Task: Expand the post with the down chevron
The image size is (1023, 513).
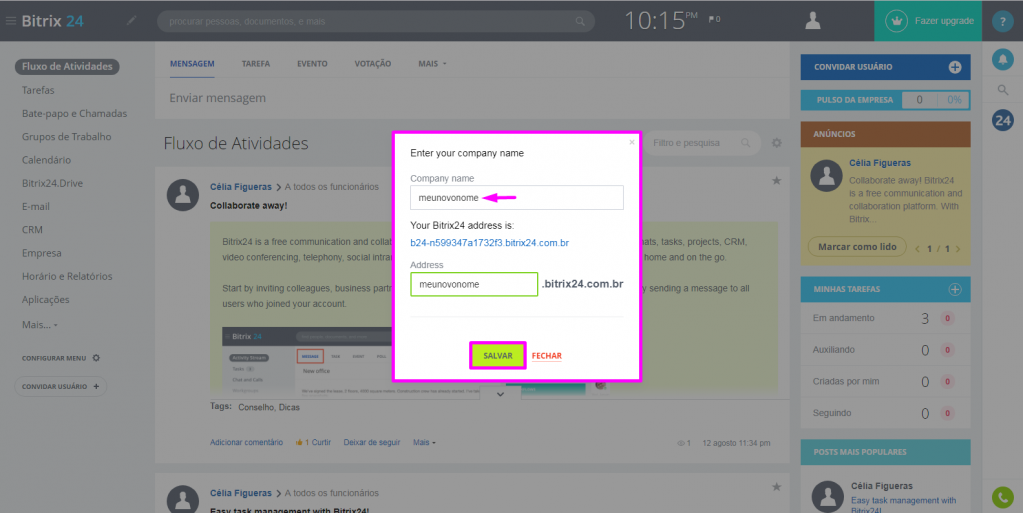Action: [x=500, y=394]
